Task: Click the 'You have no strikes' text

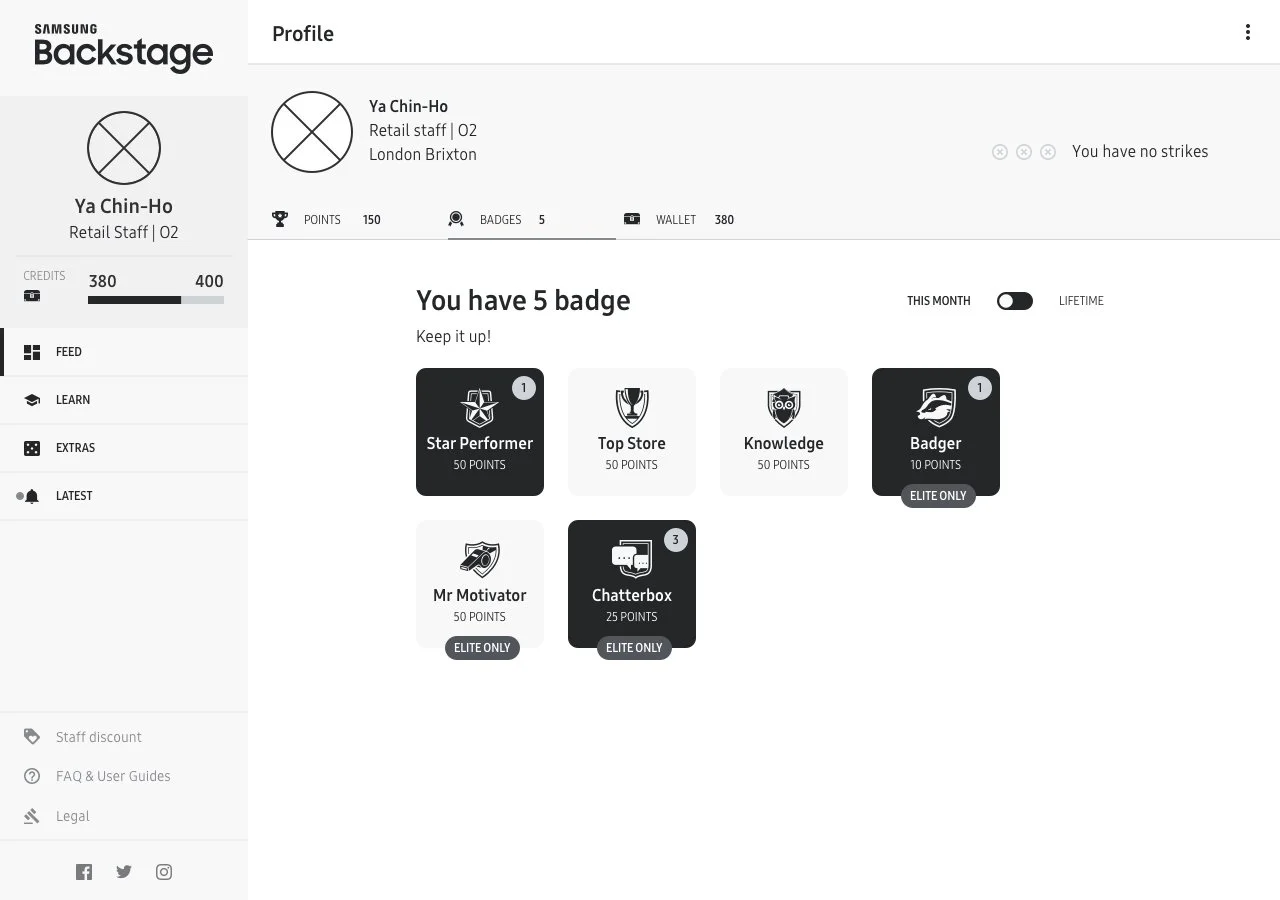Action: point(1140,152)
